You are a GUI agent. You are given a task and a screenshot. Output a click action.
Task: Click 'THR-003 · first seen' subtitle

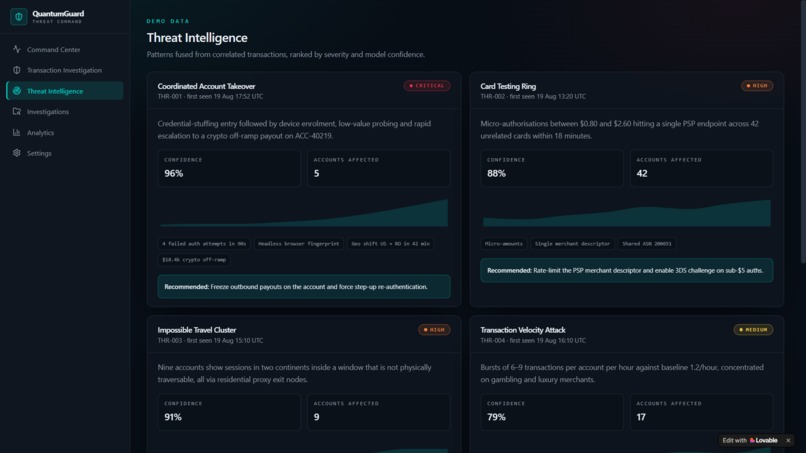[210, 340]
